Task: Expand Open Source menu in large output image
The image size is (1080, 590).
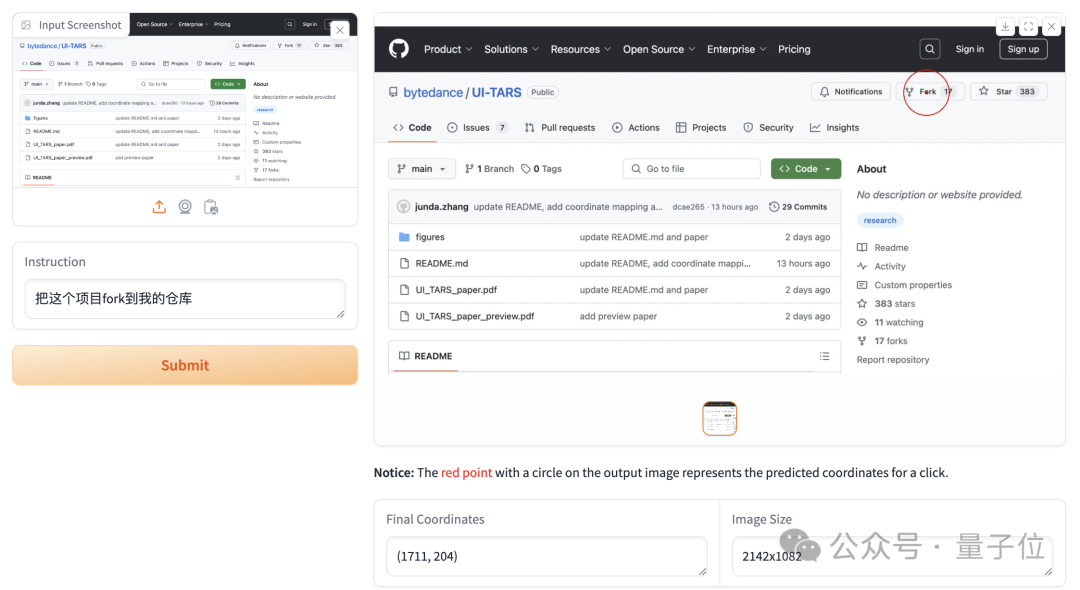Action: click(x=659, y=49)
